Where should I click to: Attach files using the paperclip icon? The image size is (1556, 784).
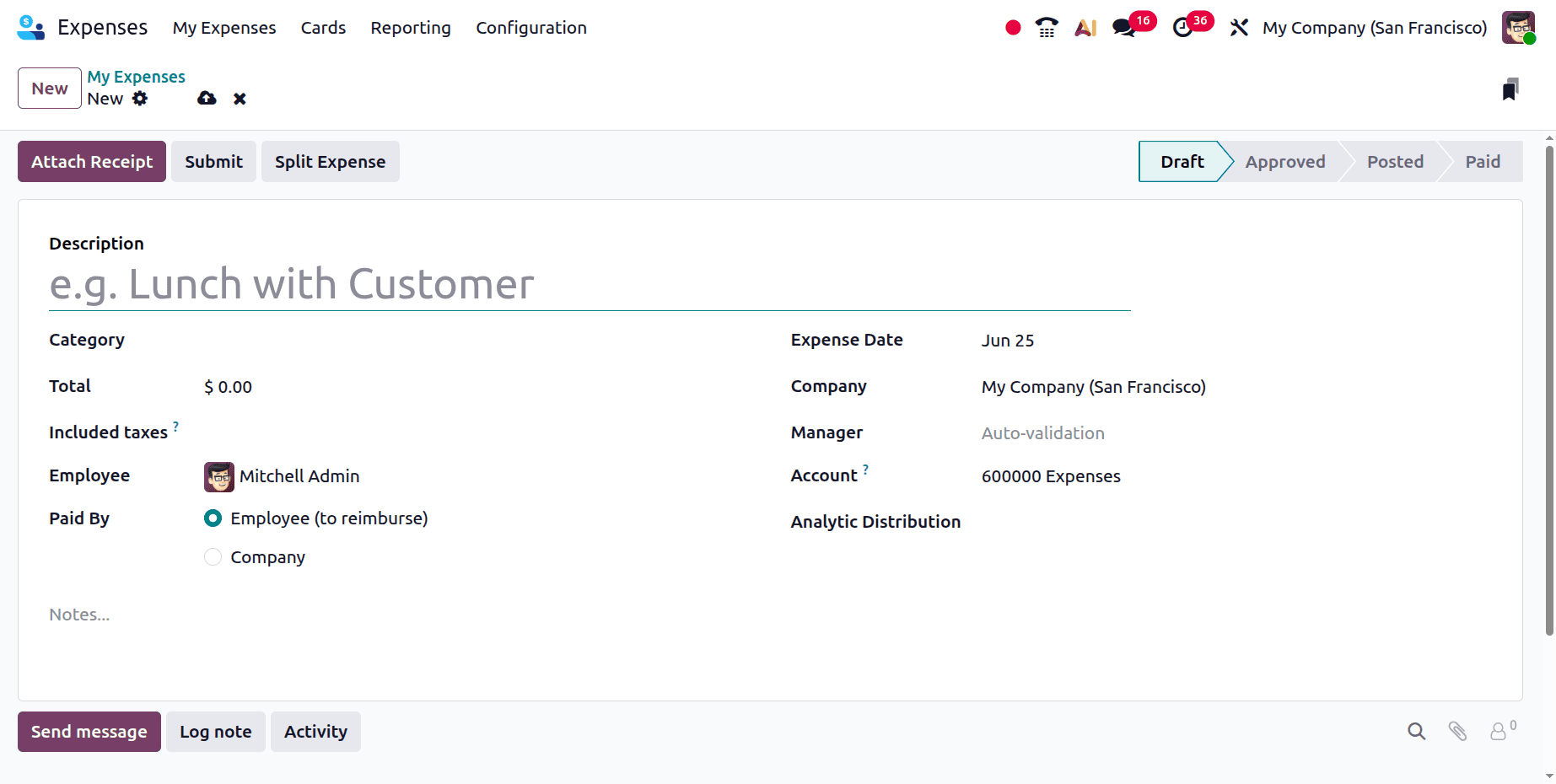[1457, 732]
